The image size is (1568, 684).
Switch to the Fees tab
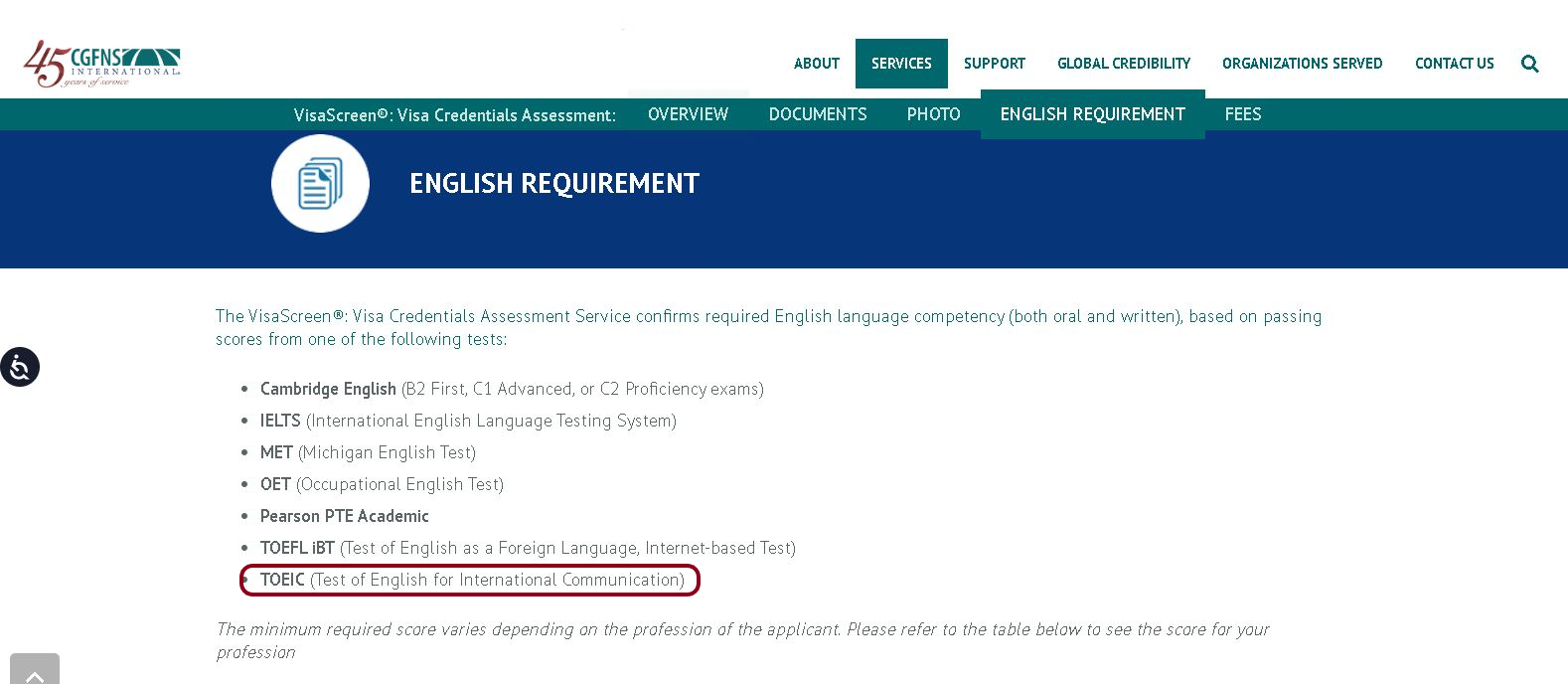pyautogui.click(x=1243, y=114)
